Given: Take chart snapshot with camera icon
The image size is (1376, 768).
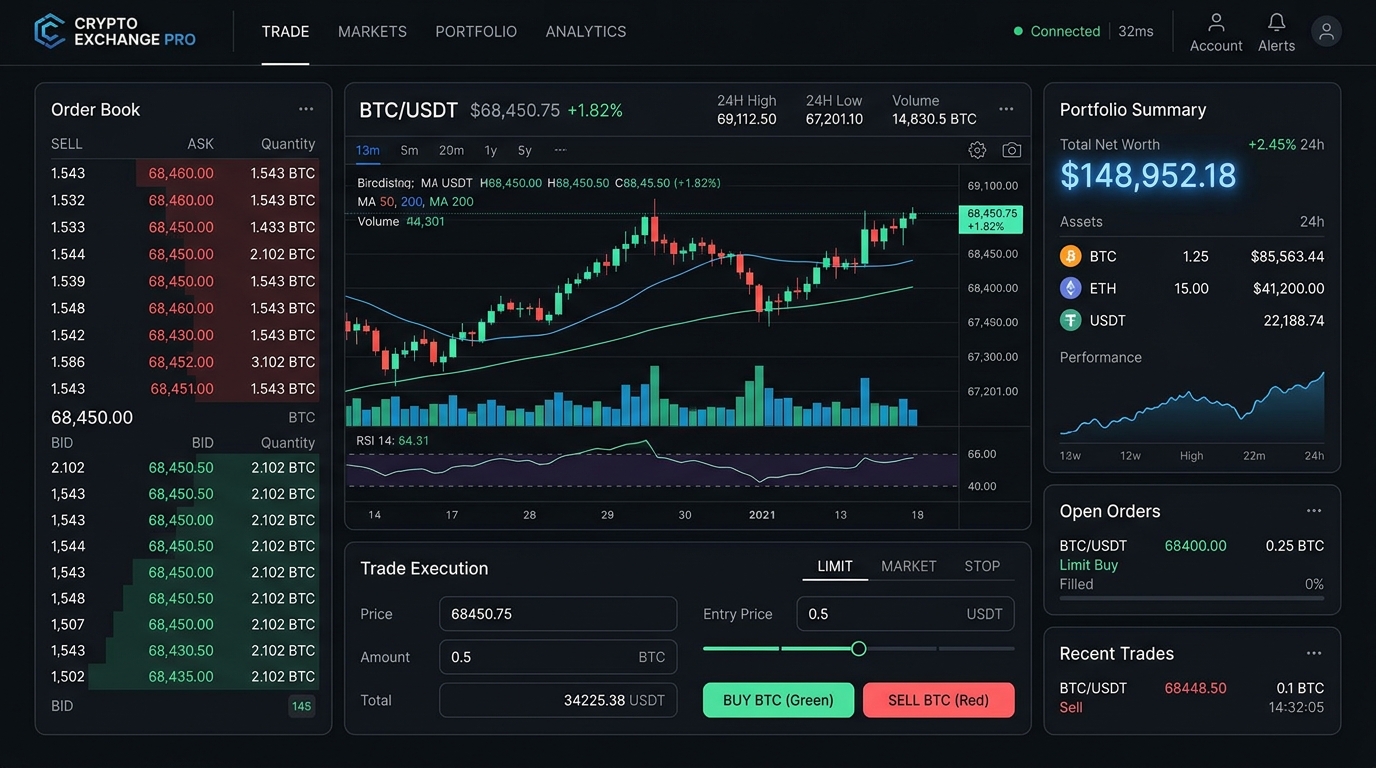Looking at the screenshot, I should click(x=1012, y=150).
